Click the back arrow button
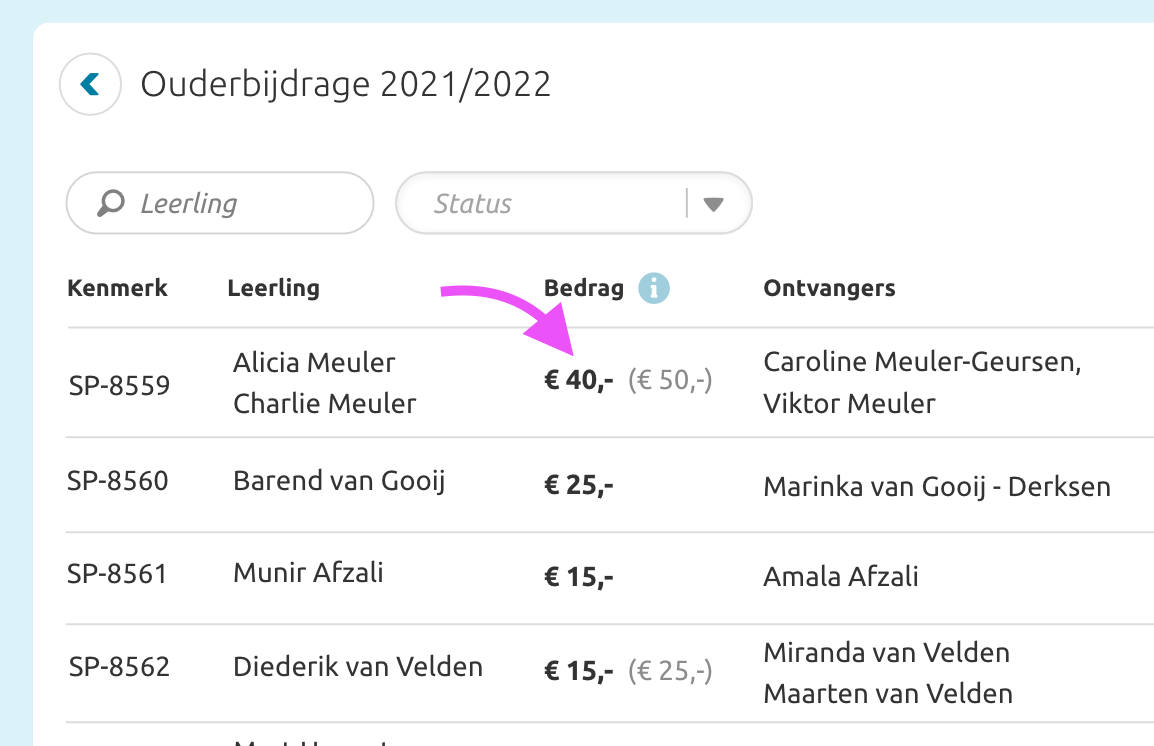 pos(91,84)
